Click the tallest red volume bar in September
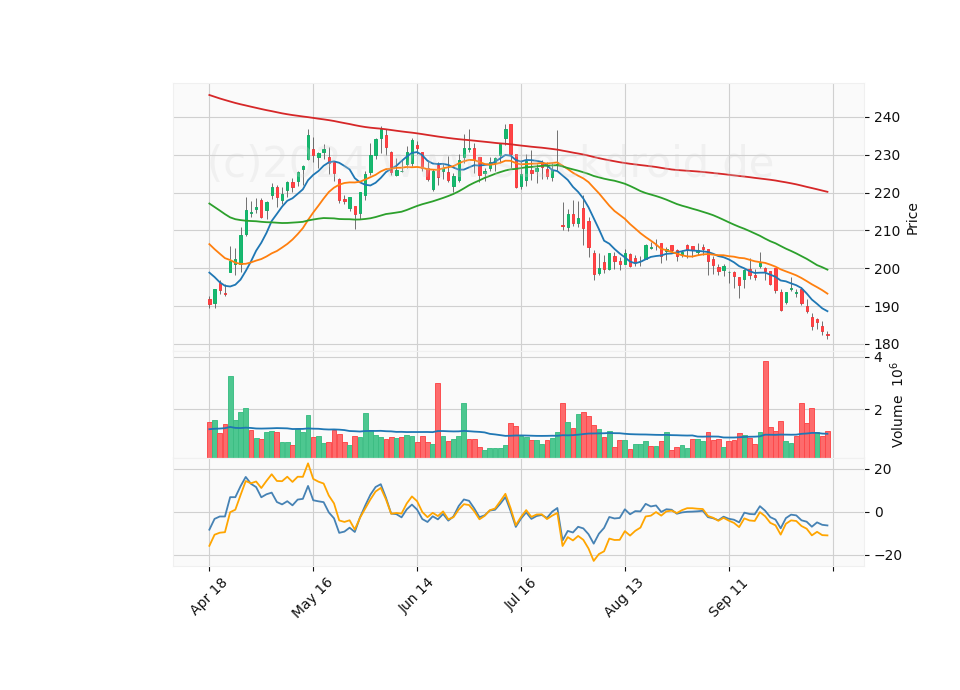 point(766,410)
